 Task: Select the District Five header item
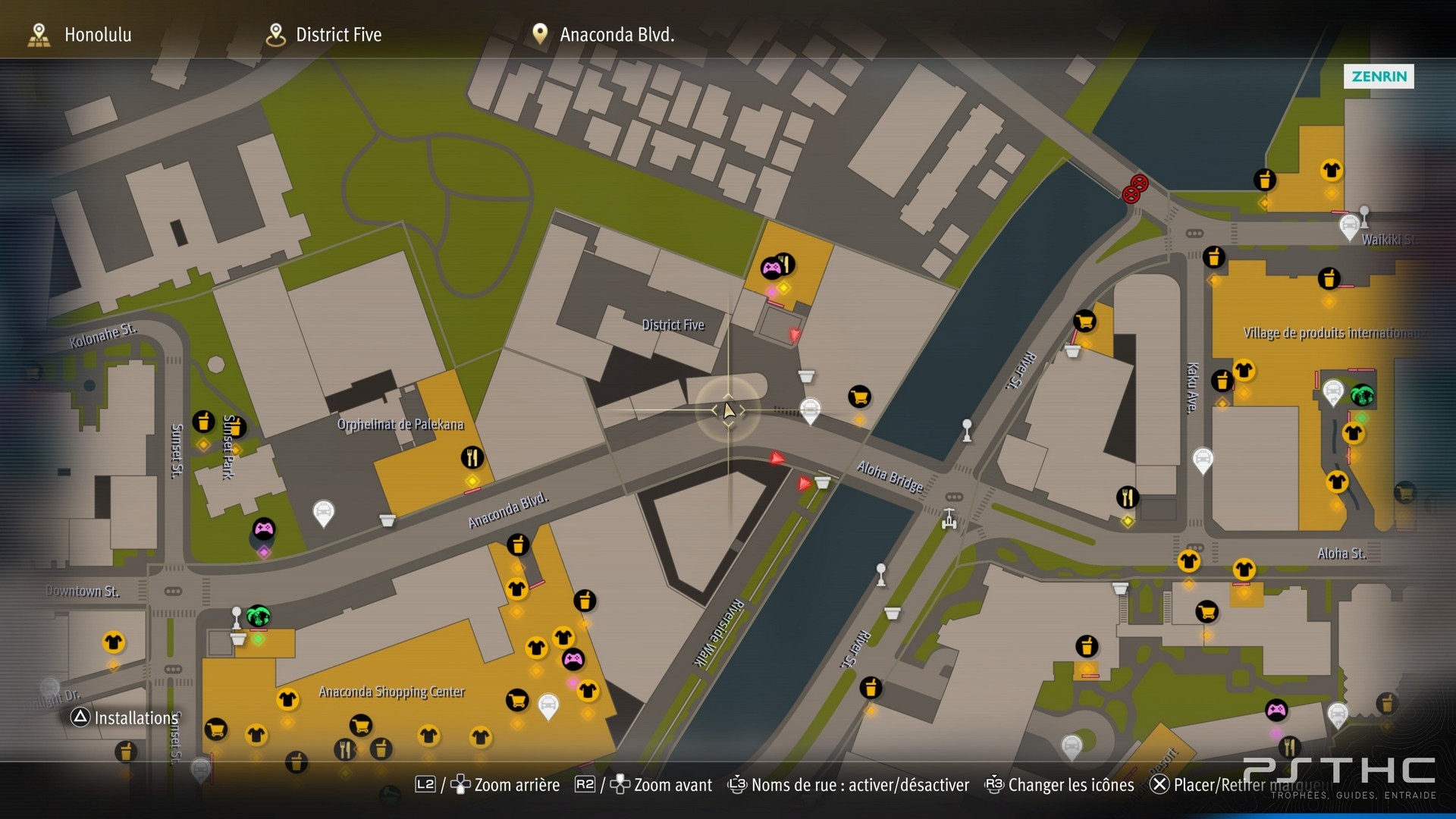[x=324, y=34]
